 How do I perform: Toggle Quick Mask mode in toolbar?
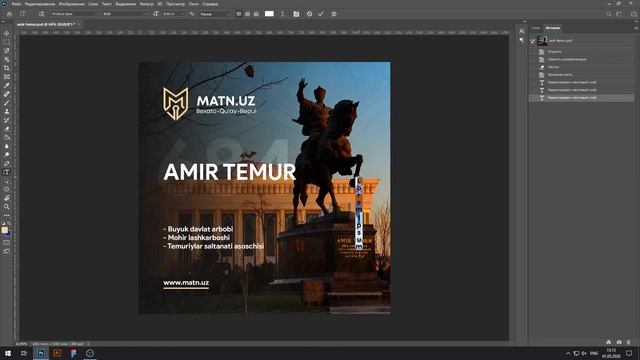[x=7, y=242]
